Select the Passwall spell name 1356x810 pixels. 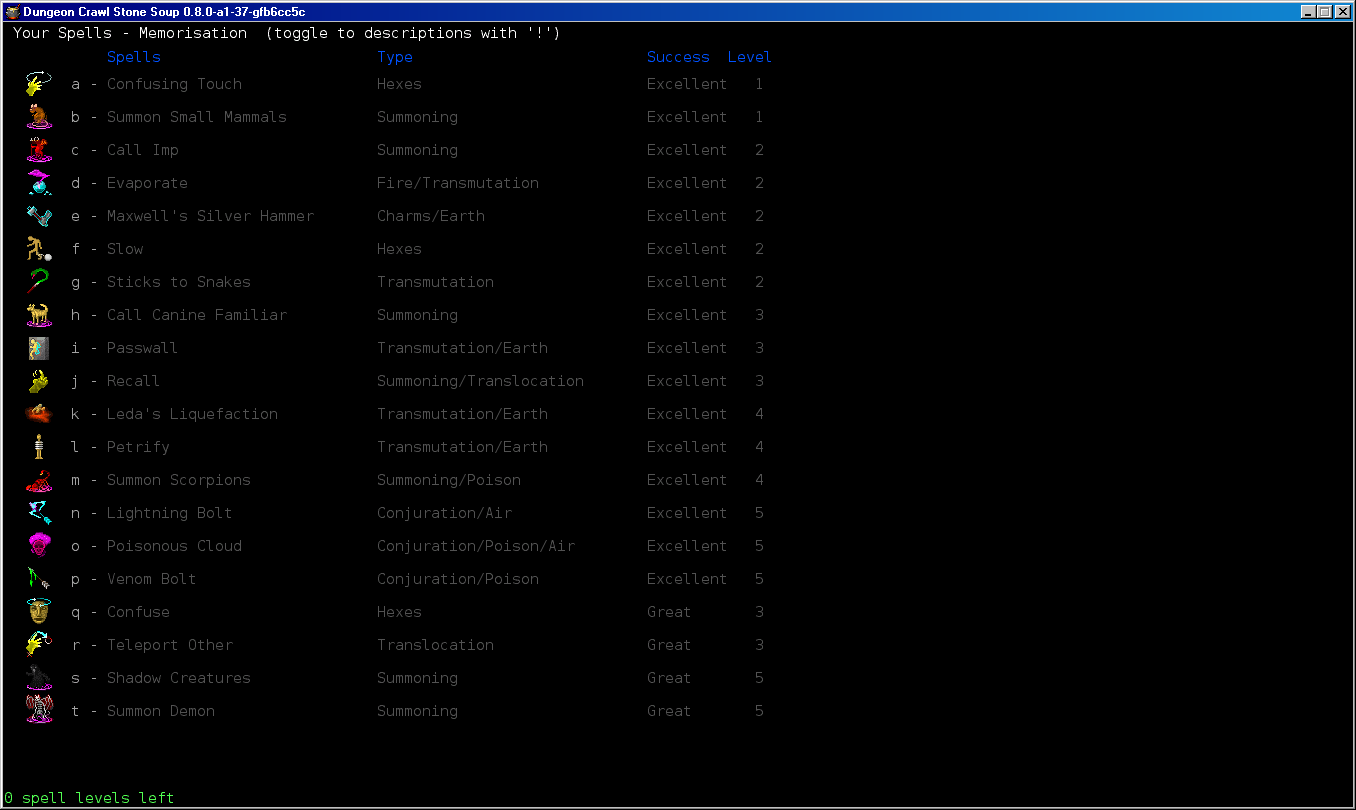click(143, 348)
